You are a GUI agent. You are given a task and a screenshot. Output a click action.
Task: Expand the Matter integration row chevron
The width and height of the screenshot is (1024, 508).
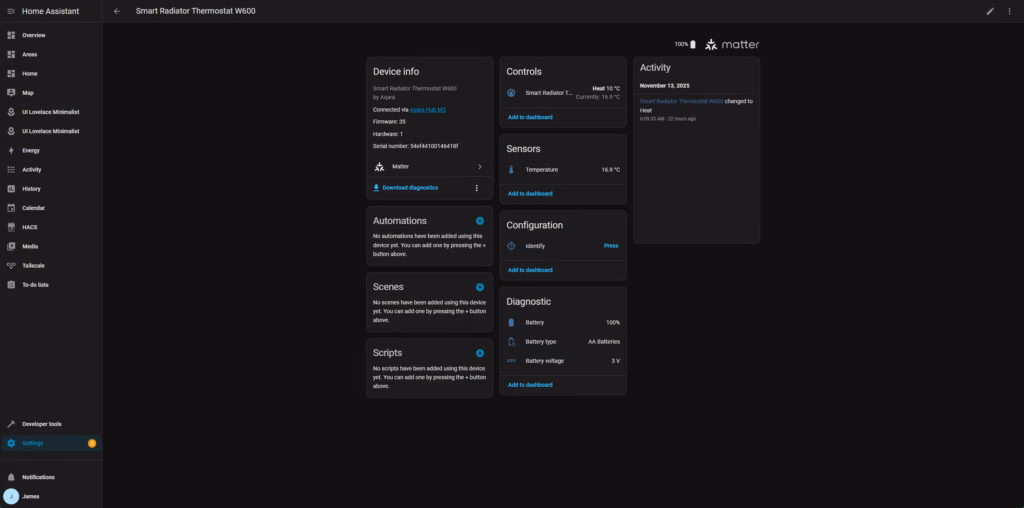point(480,167)
